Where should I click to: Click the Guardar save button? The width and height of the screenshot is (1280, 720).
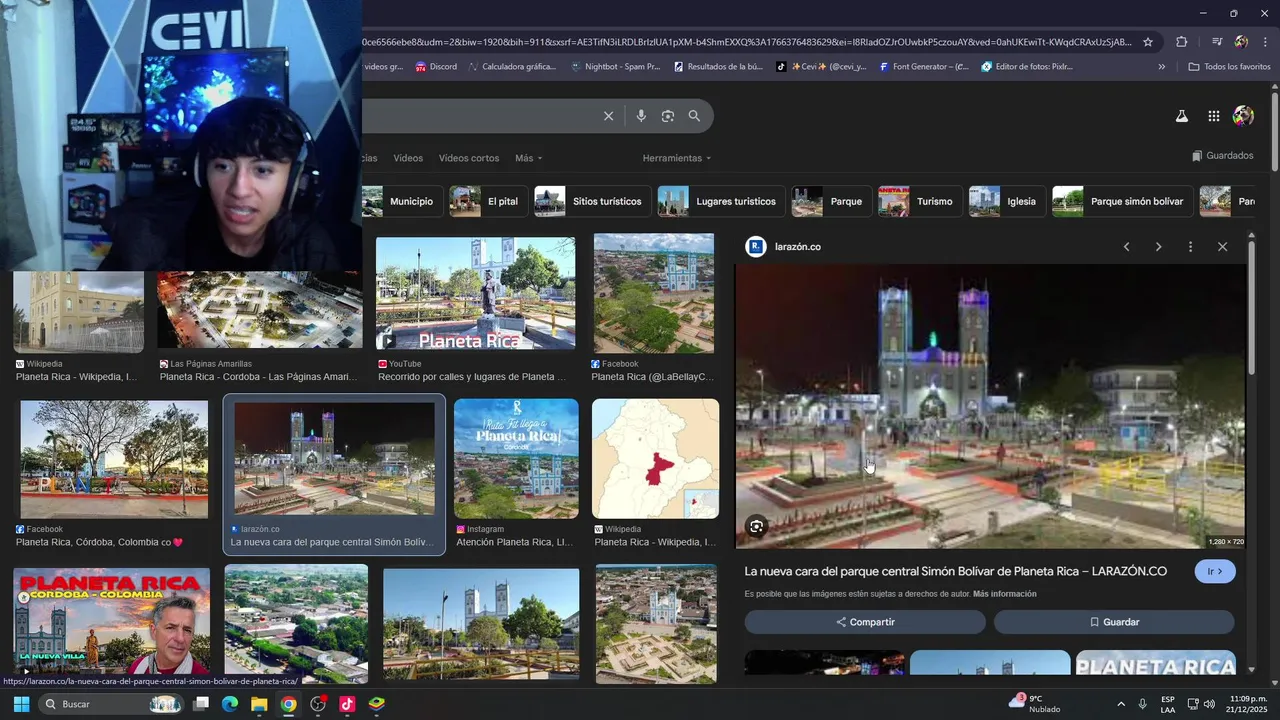[1114, 622]
